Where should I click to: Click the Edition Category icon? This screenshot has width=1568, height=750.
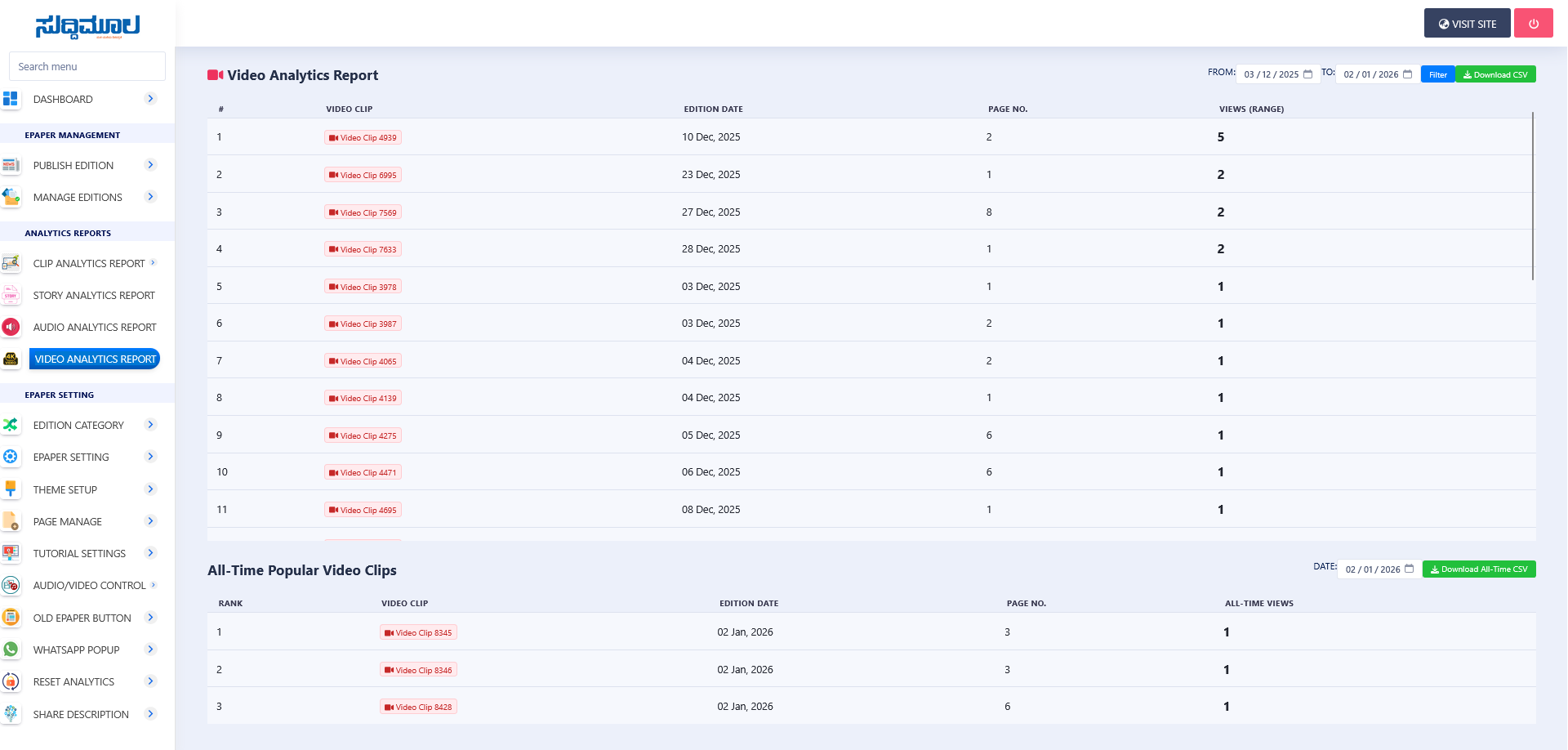click(x=11, y=425)
